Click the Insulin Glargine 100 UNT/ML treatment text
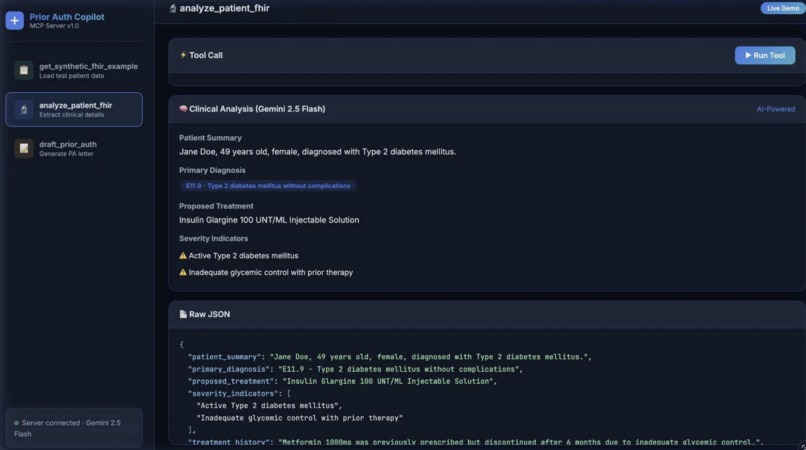806x450 pixels. [269, 220]
